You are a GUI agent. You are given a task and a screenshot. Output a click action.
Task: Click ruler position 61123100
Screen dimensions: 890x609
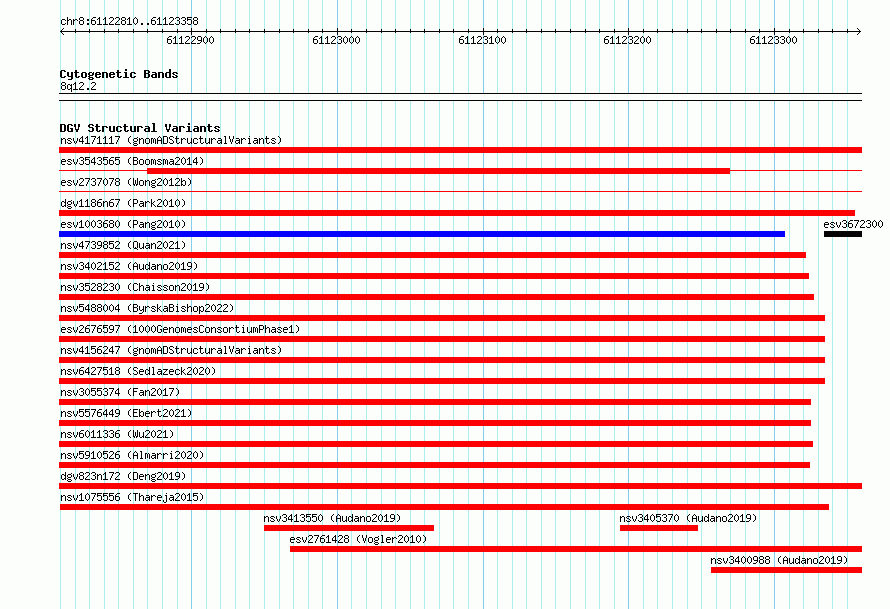point(482,40)
